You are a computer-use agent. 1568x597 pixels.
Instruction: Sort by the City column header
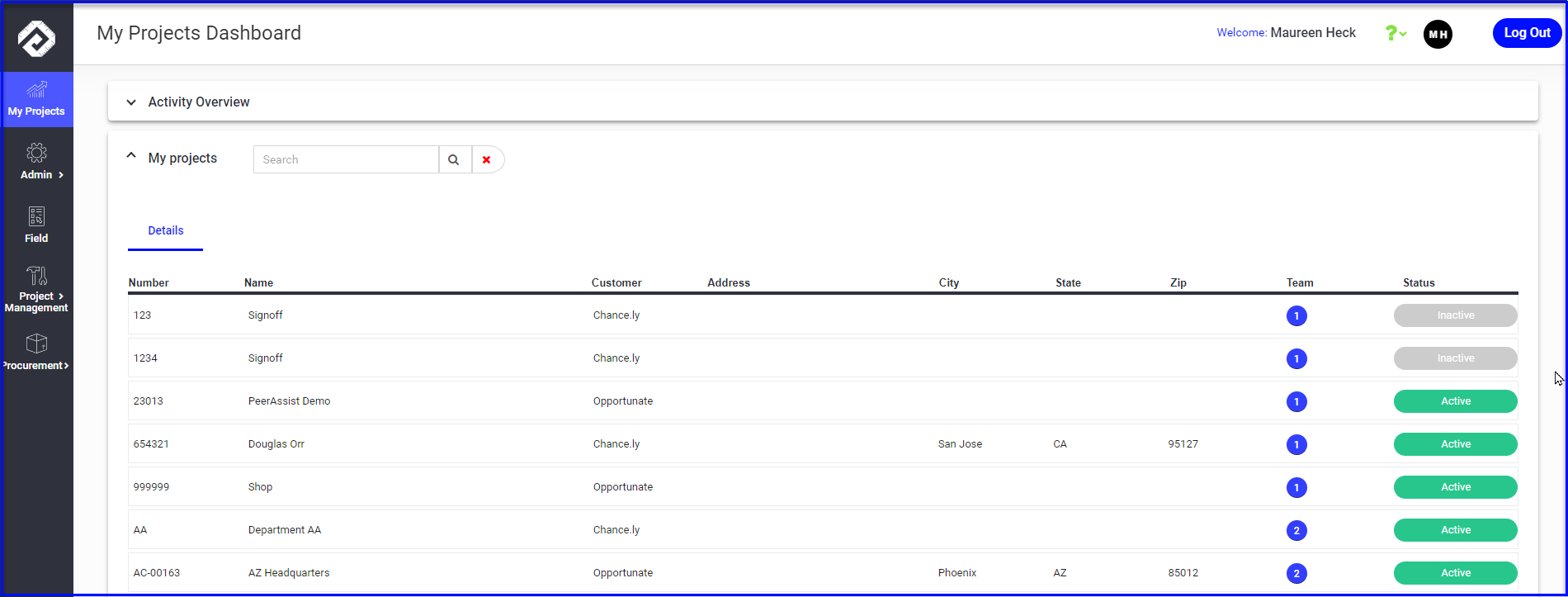click(949, 282)
